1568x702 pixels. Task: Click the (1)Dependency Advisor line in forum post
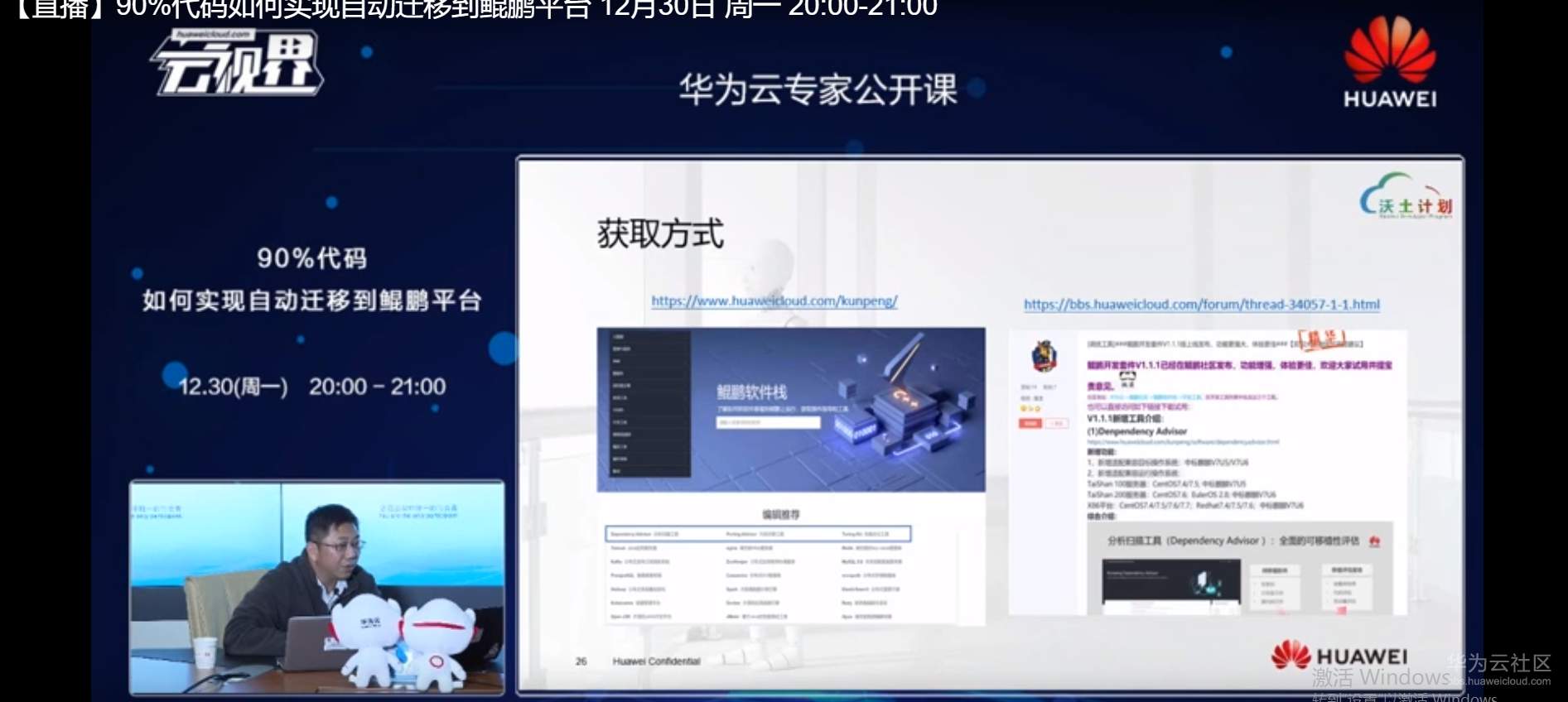click(1136, 431)
